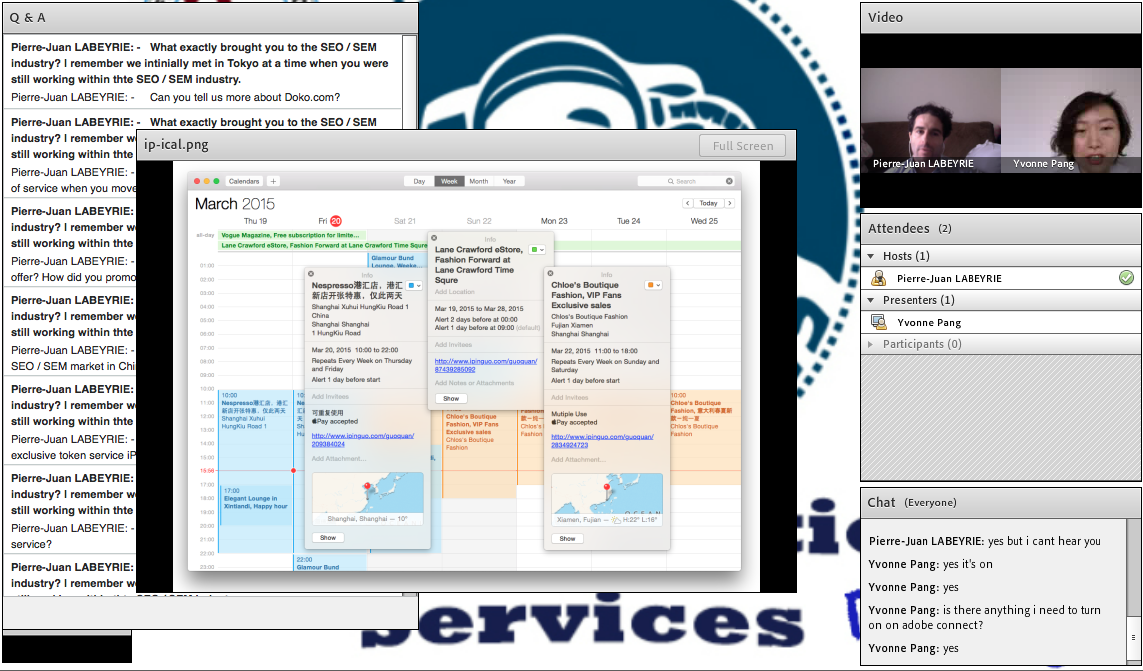Viewport: 1143px width, 671px height.
Task: Switch the calendar to Month view
Action: tap(479, 181)
